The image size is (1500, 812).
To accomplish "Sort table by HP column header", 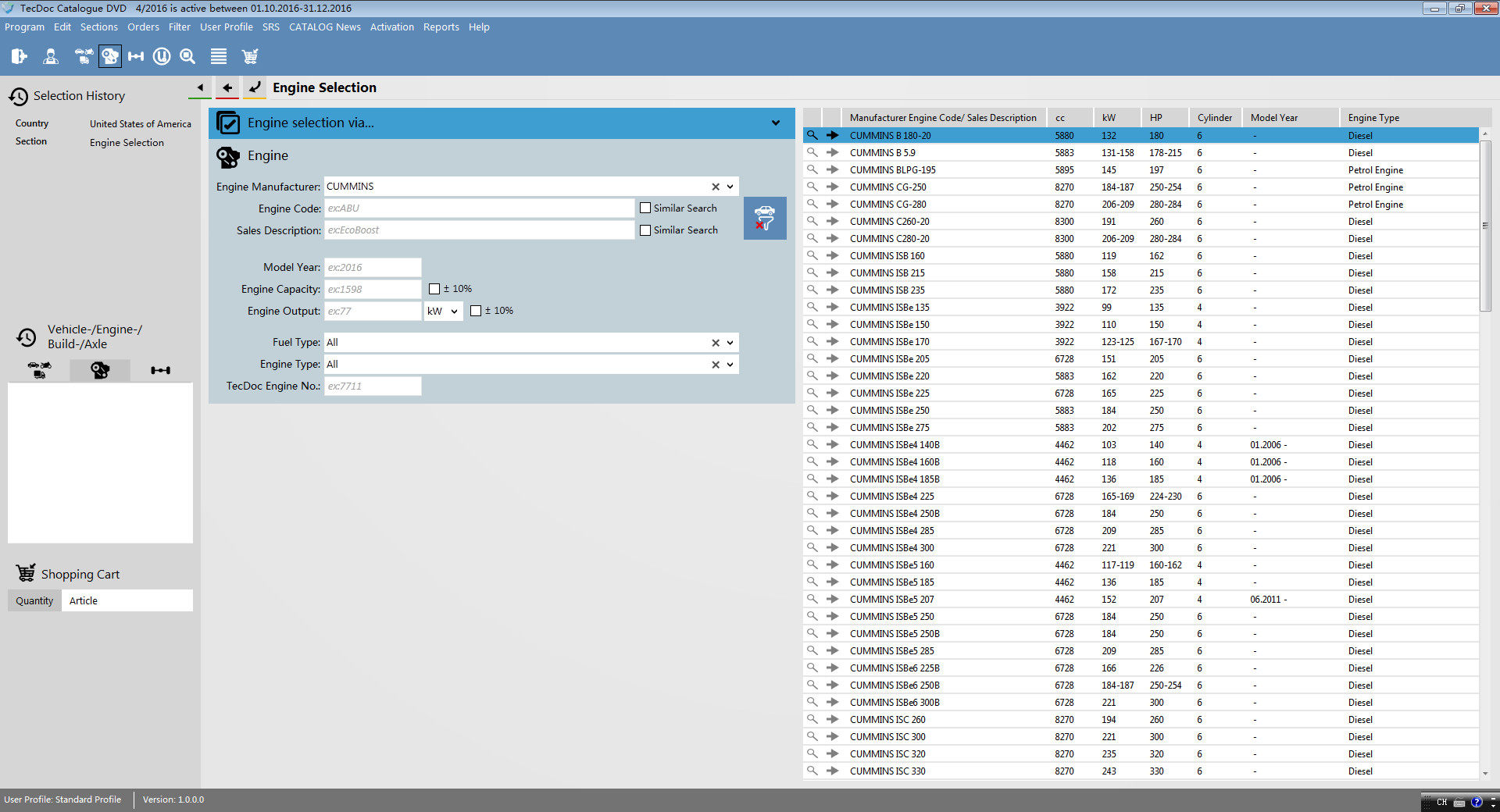I will 1165,118.
